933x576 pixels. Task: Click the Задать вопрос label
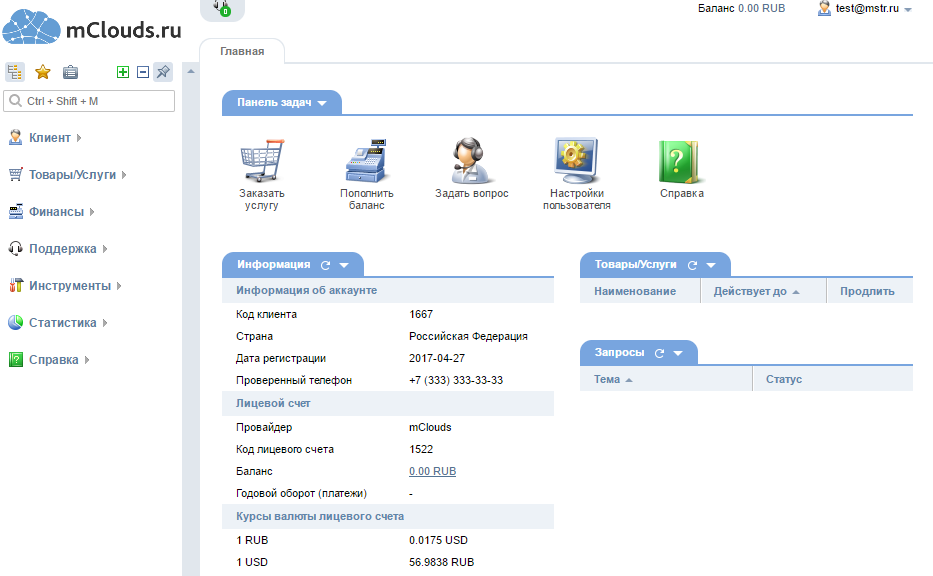click(471, 193)
